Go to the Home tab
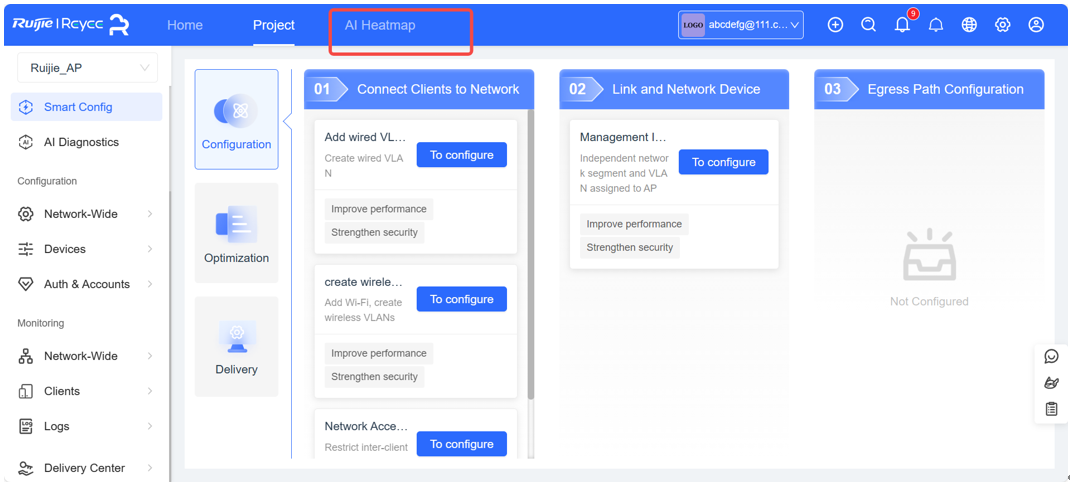 click(x=185, y=25)
